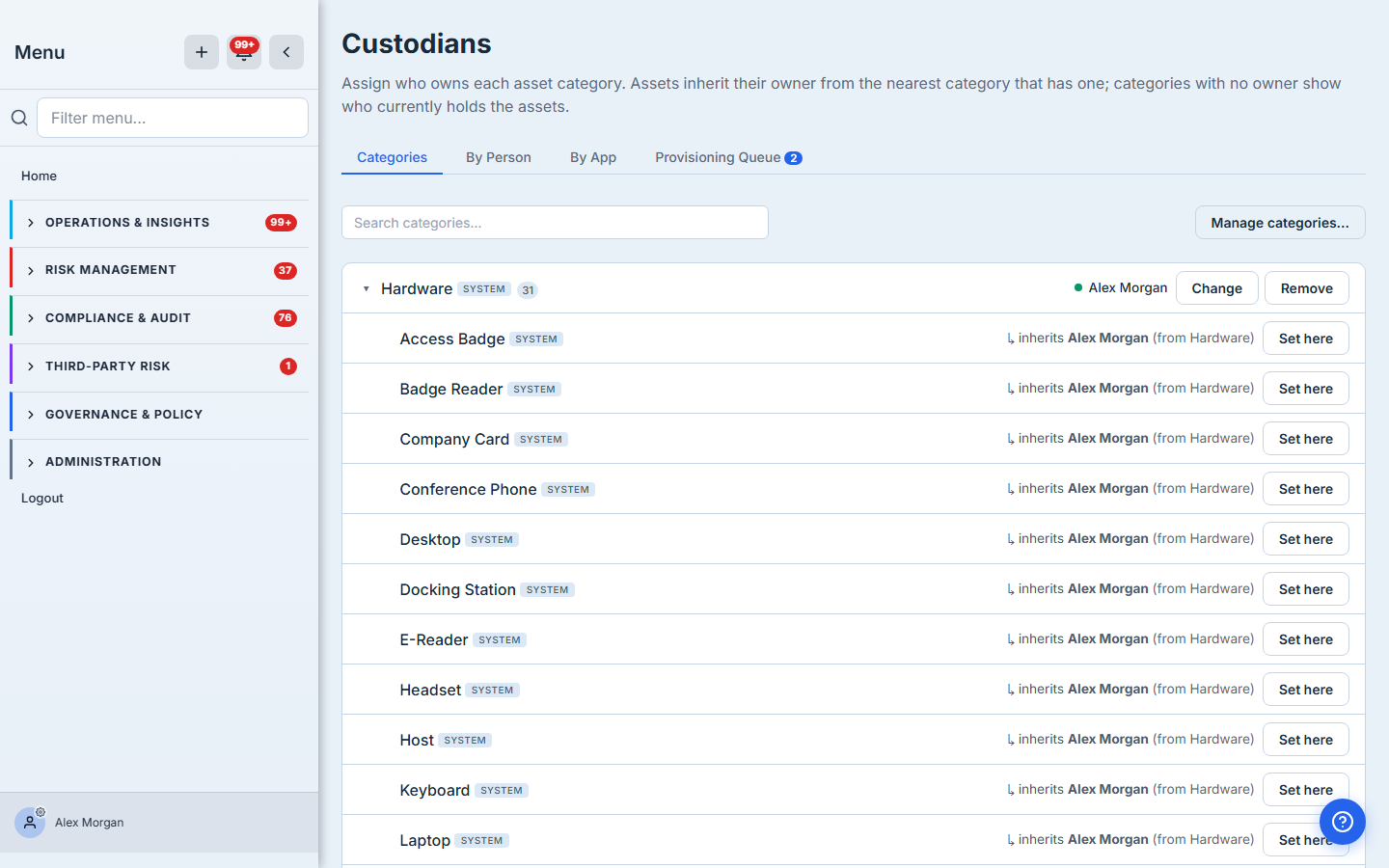The image size is (1389, 868).
Task: Click the Badge Reader category name
Action: click(451, 389)
